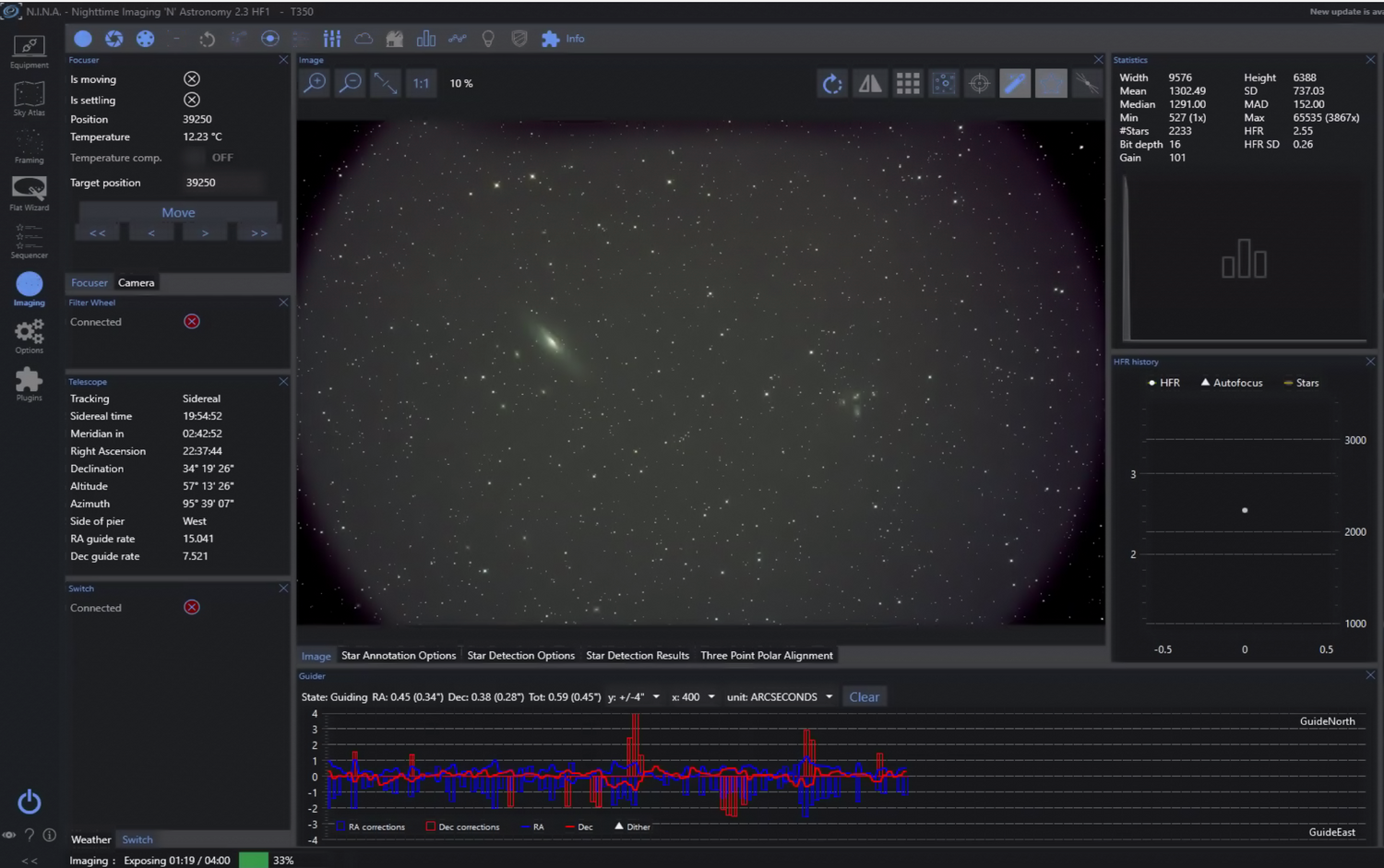Open the Flat Wizard in sidebar
This screenshot has width=1384, height=868.
coord(29,194)
